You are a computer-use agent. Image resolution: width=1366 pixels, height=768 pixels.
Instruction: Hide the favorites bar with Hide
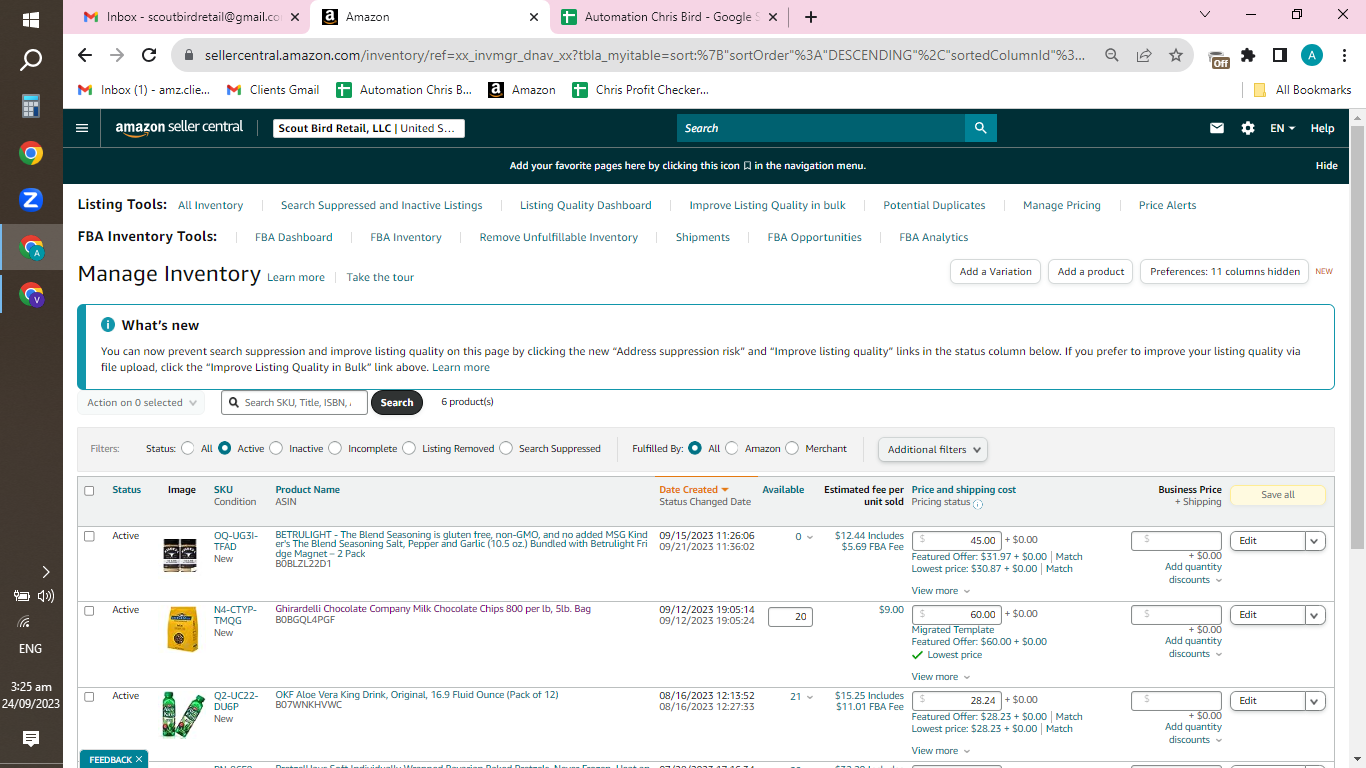point(1326,166)
